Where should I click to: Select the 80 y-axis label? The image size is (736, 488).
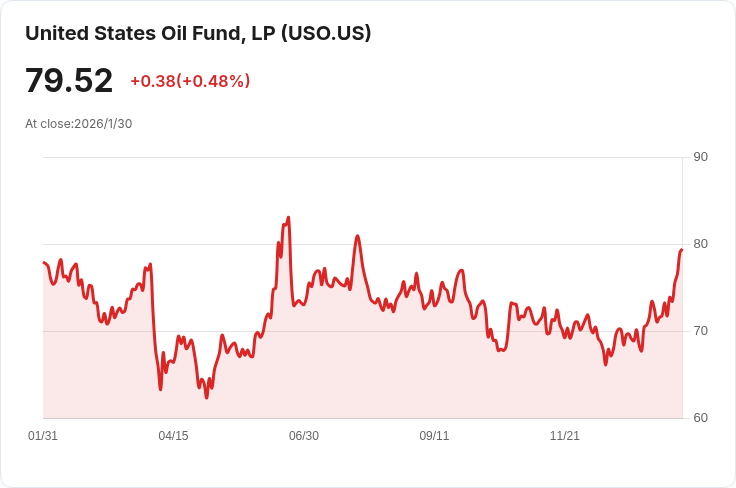[x=700, y=244]
